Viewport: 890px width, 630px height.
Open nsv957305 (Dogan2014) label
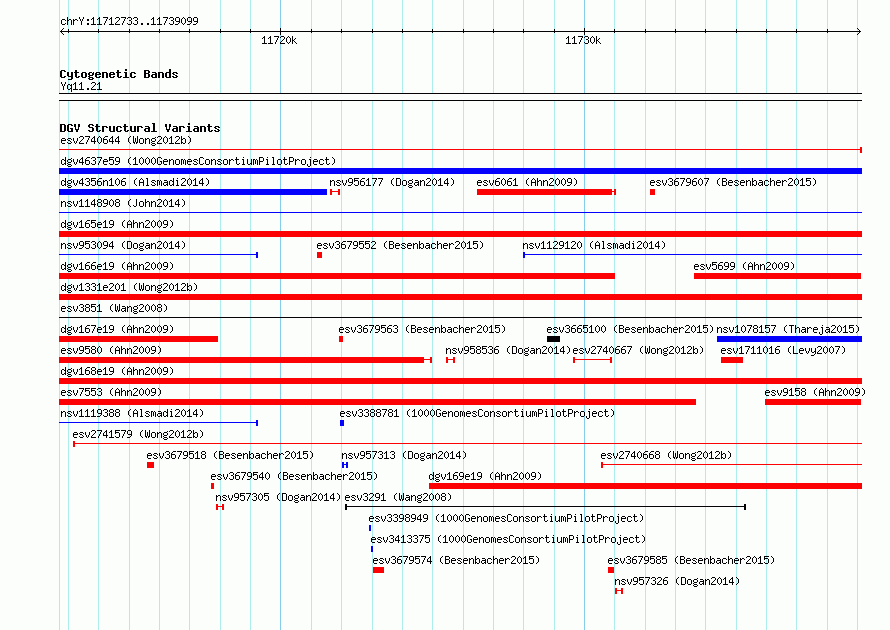(x=278, y=497)
